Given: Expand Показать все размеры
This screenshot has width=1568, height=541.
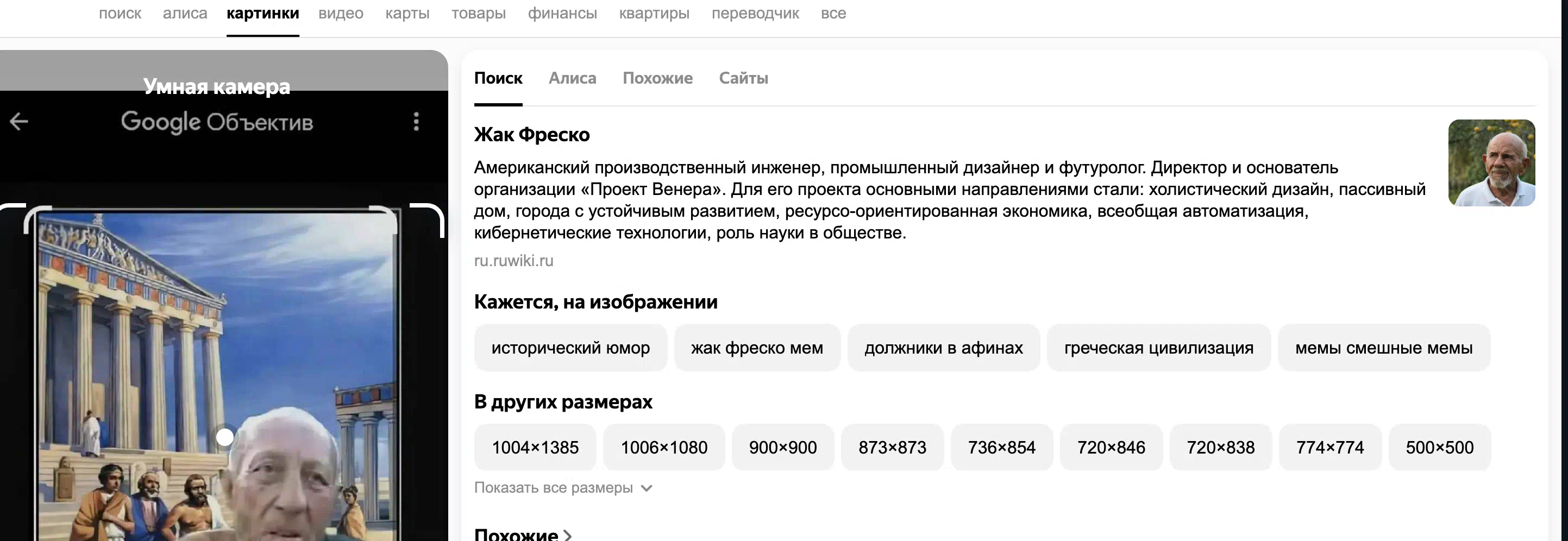Looking at the screenshot, I should (x=563, y=488).
